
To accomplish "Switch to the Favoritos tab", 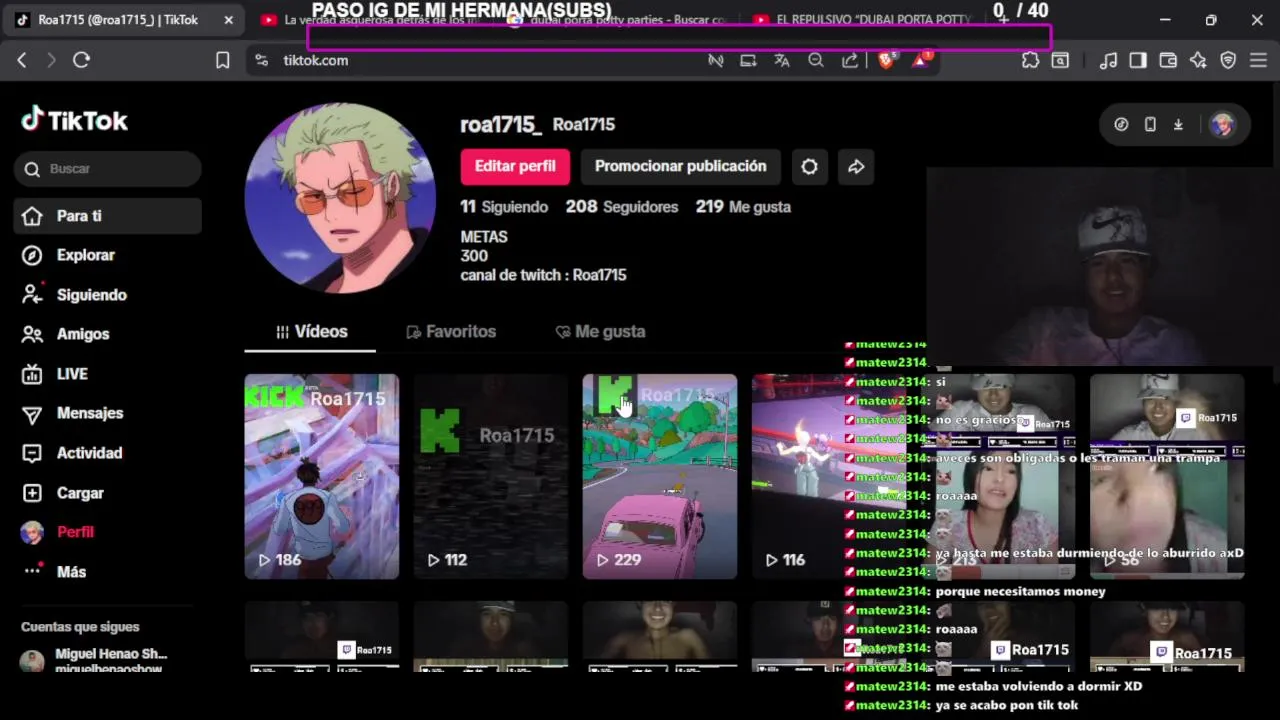I will pyautogui.click(x=451, y=332).
